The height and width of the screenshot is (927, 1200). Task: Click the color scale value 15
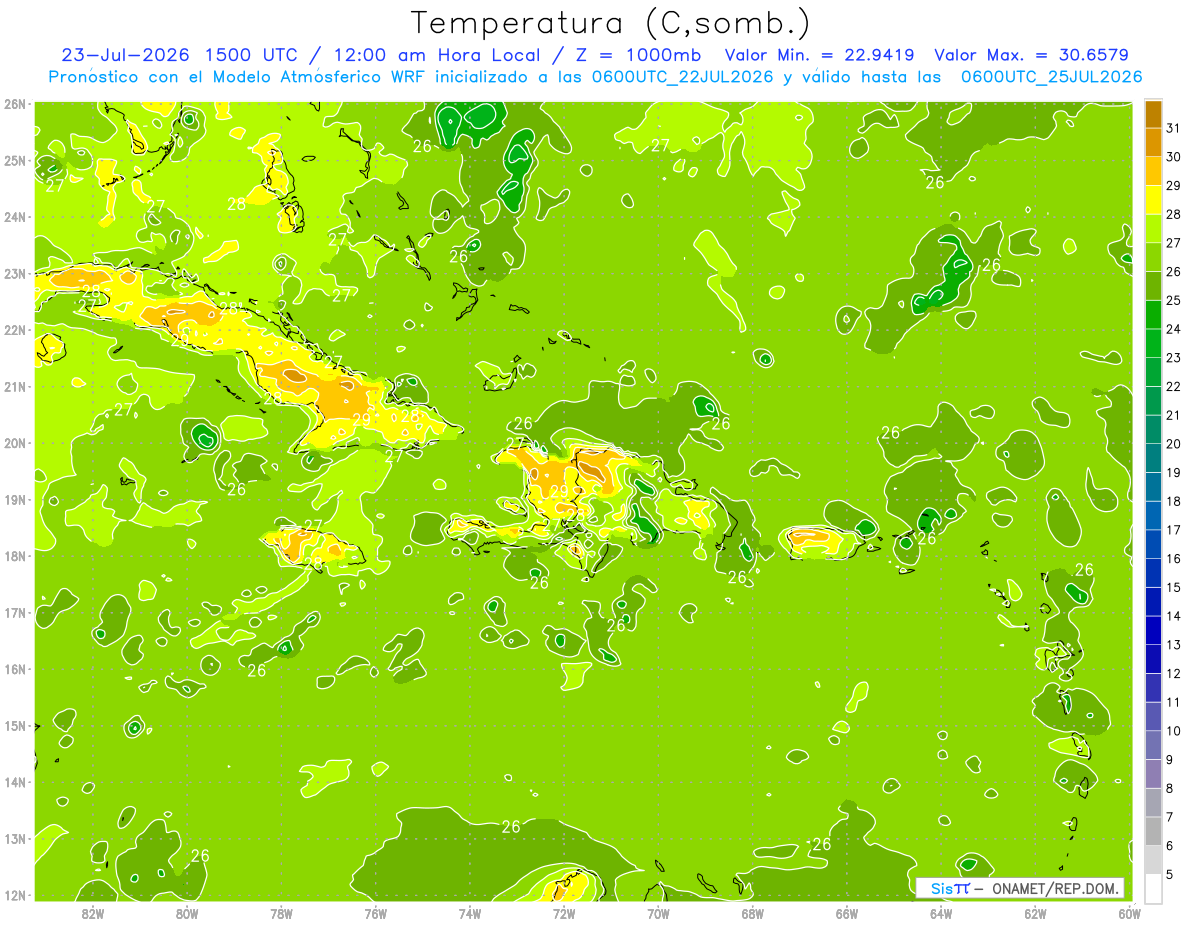coord(1173,587)
